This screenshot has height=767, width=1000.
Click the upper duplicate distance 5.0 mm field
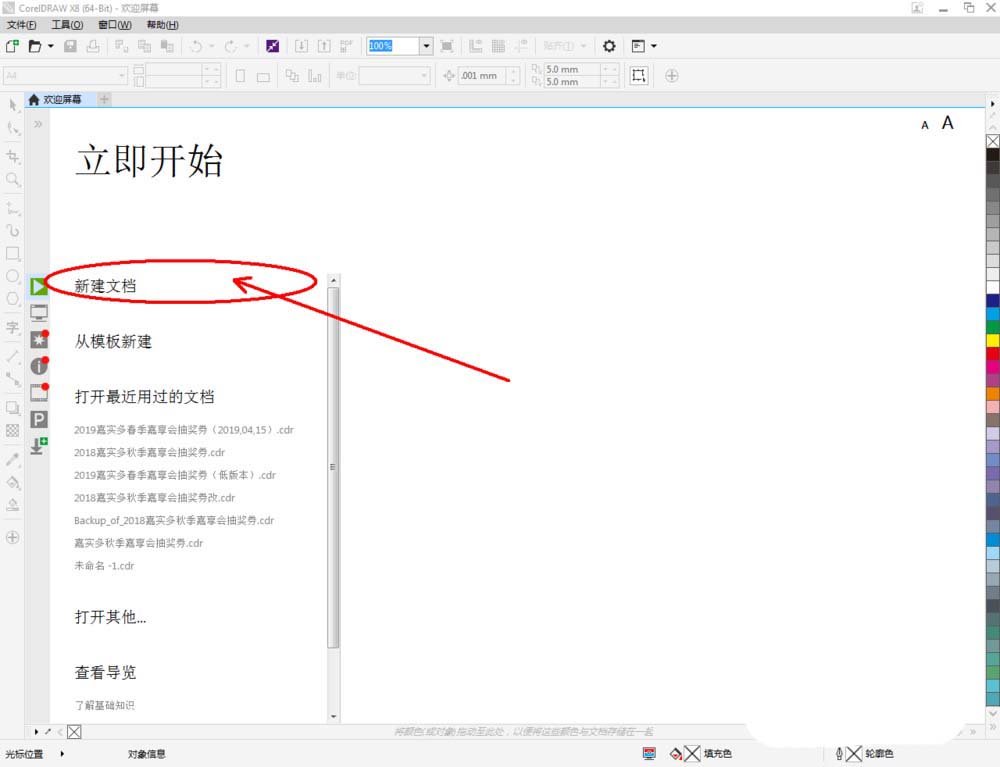(573, 69)
